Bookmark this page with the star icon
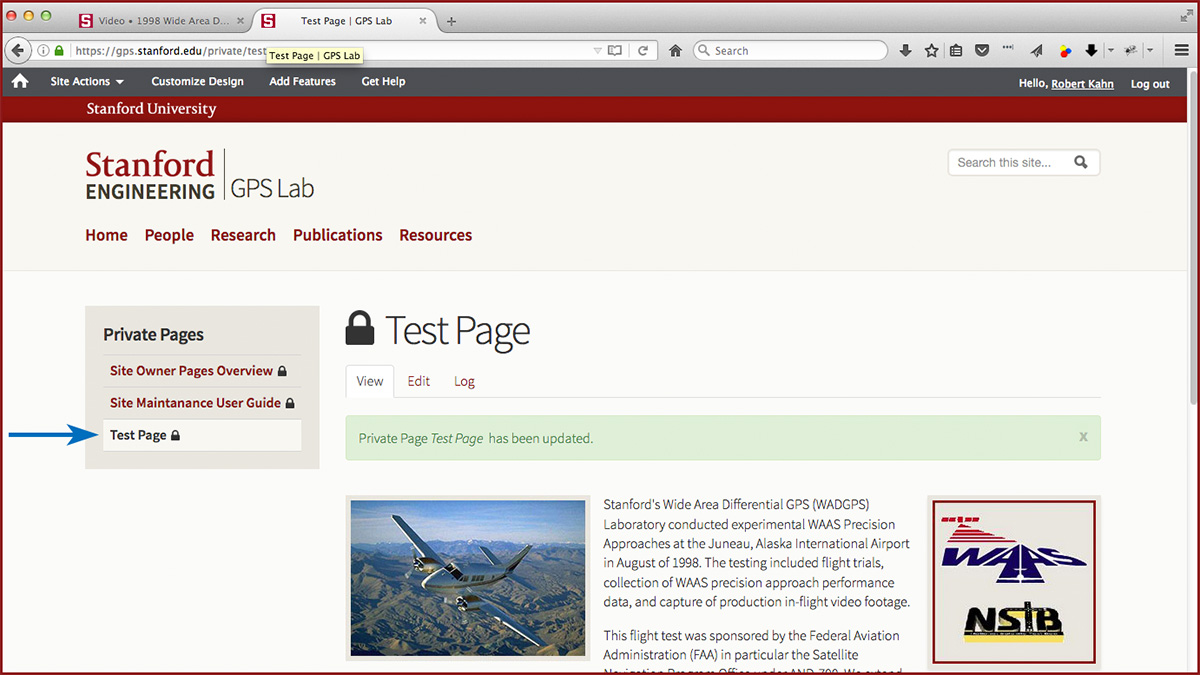1200x675 pixels. [x=931, y=51]
